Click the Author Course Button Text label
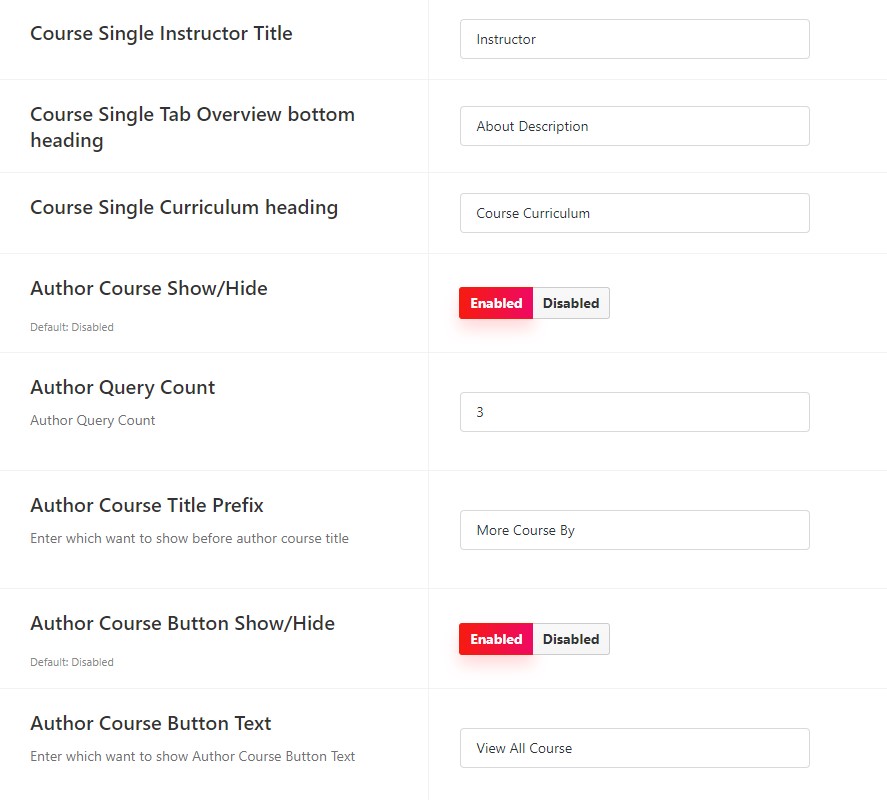This screenshot has width=887, height=800. coord(150,724)
